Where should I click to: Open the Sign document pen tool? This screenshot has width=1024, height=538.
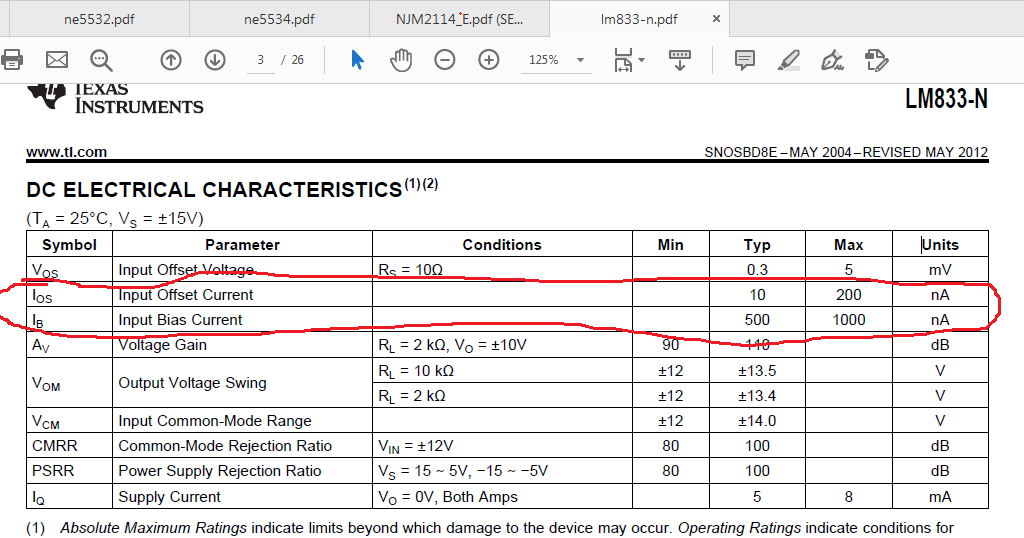tap(832, 60)
